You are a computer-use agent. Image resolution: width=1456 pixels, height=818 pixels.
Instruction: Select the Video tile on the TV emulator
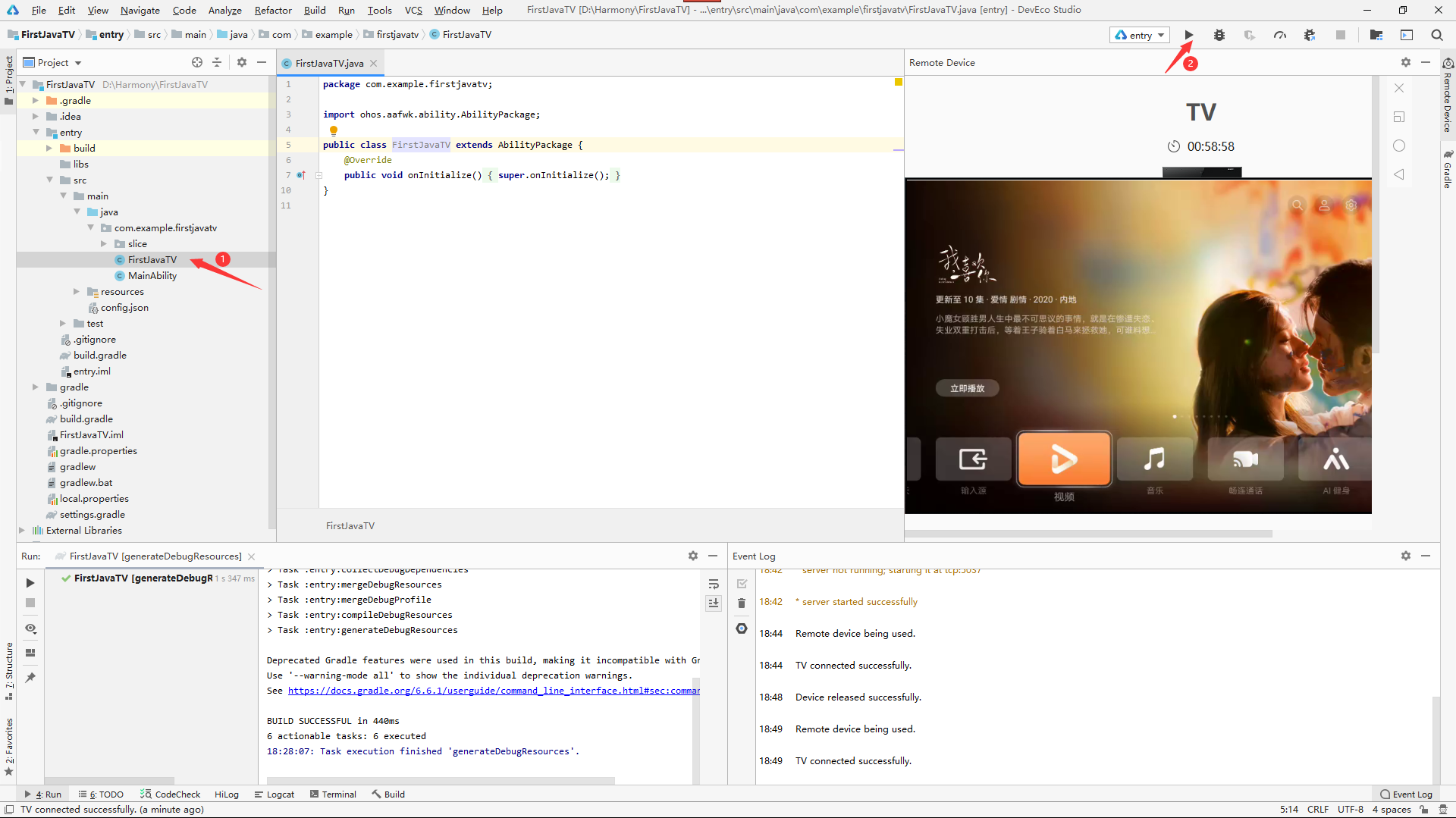(1064, 459)
